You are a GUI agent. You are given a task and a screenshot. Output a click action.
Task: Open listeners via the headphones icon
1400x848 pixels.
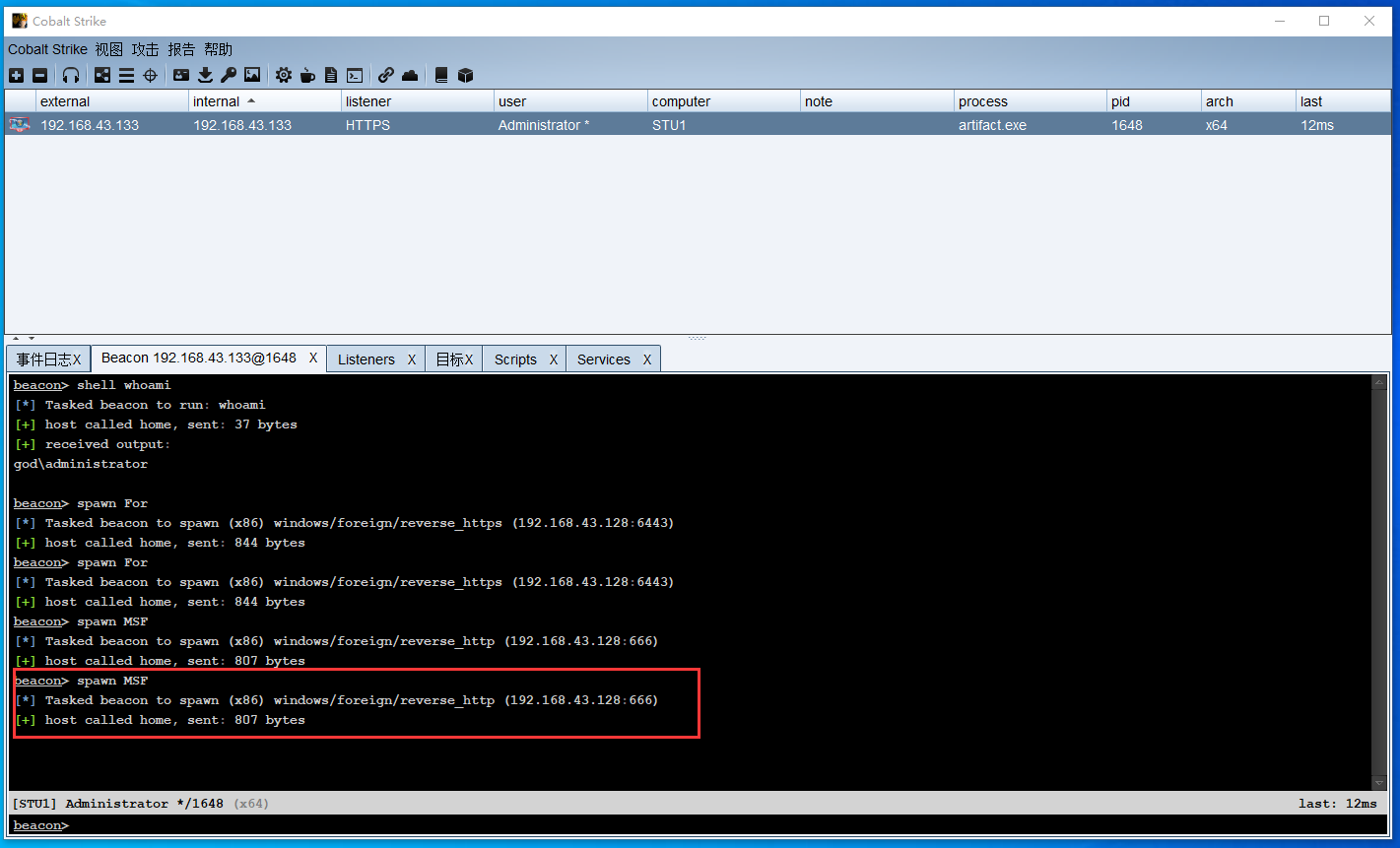click(x=71, y=75)
